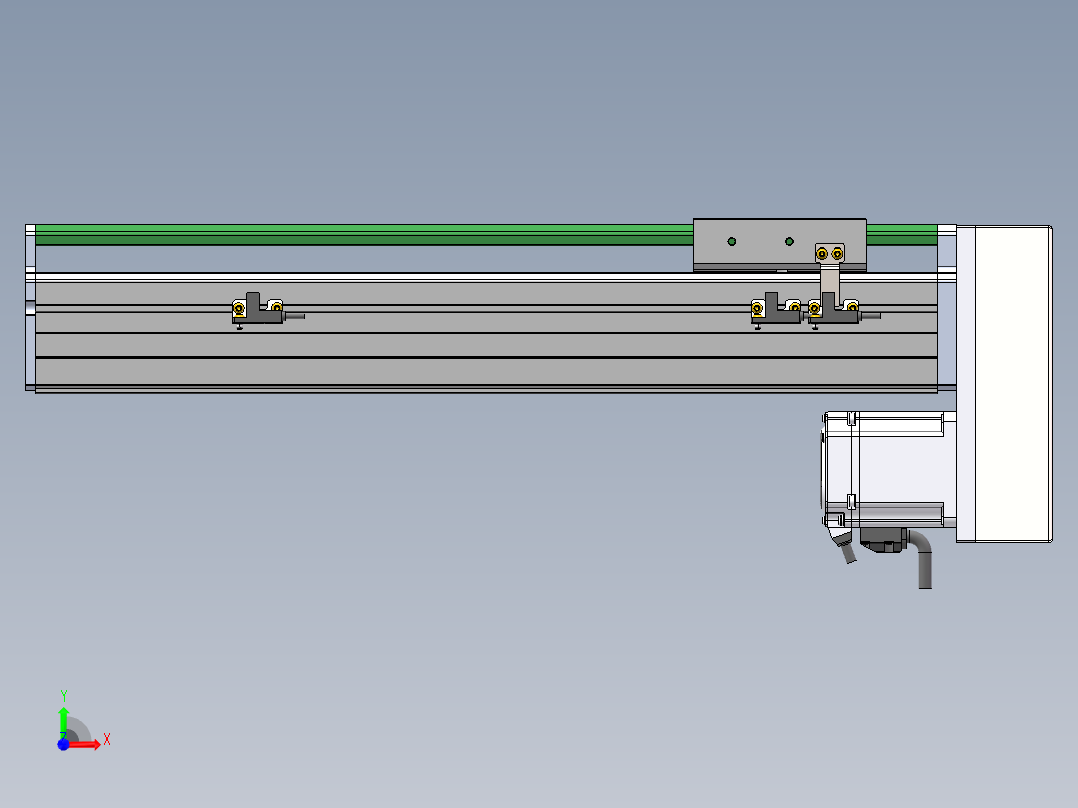
Task: Select the servo motor body below the rail
Action: pyautogui.click(x=890, y=470)
